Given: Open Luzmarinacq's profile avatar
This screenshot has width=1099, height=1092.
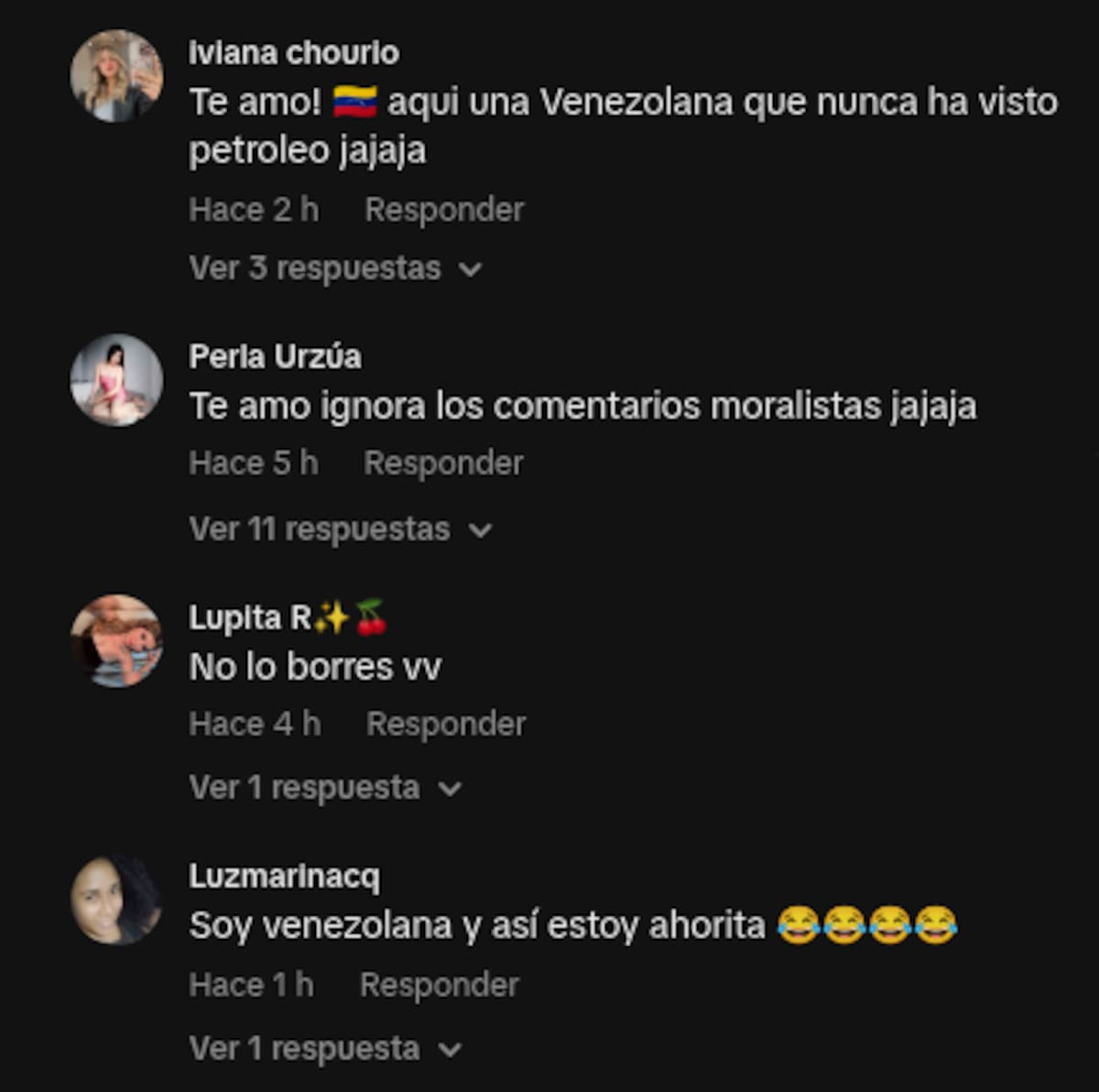Looking at the screenshot, I should 116,900.
